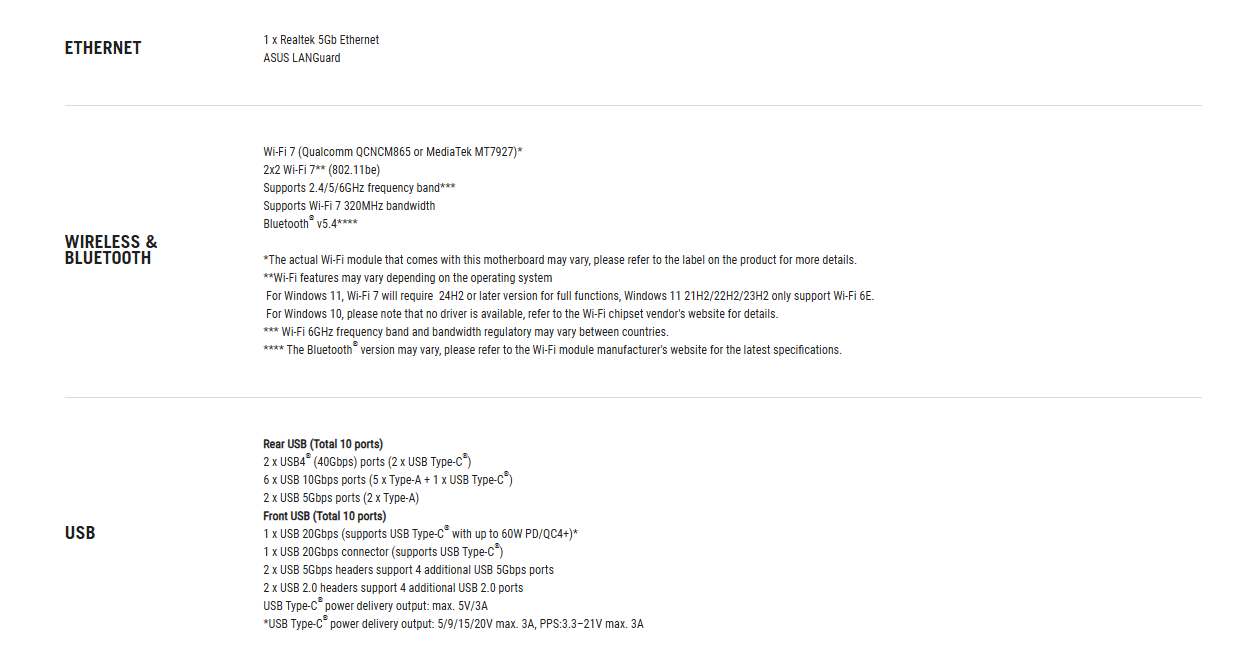Screen dimensions: 1254x664
Task: Click the USB section heading
Action: coord(80,533)
